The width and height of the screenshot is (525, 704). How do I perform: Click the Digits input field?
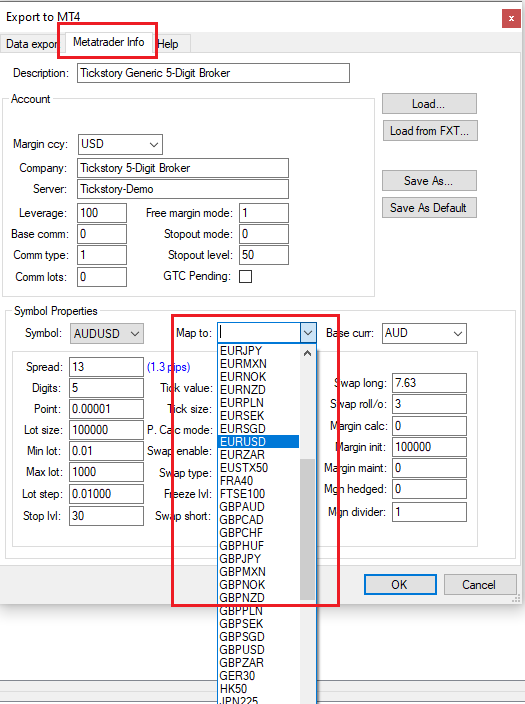[106, 388]
